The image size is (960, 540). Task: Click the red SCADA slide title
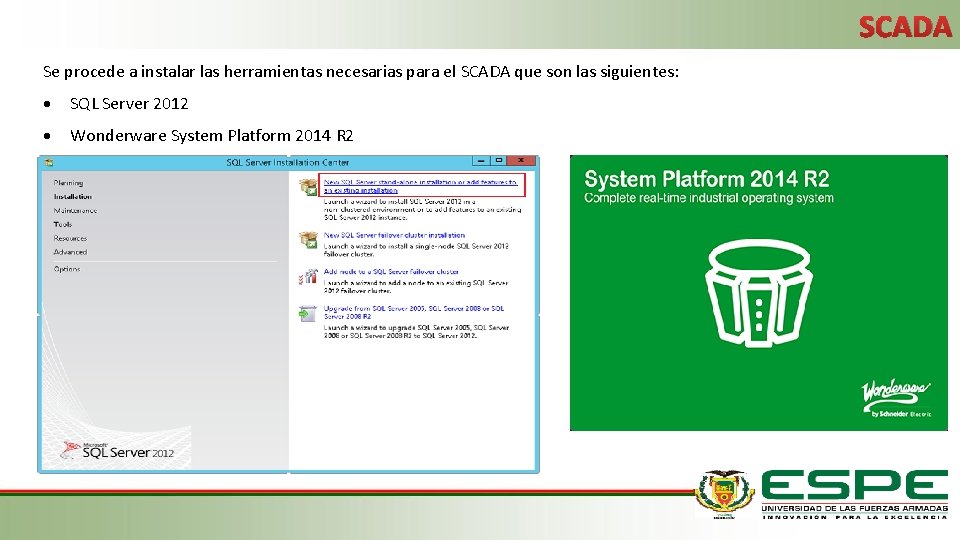click(x=906, y=27)
